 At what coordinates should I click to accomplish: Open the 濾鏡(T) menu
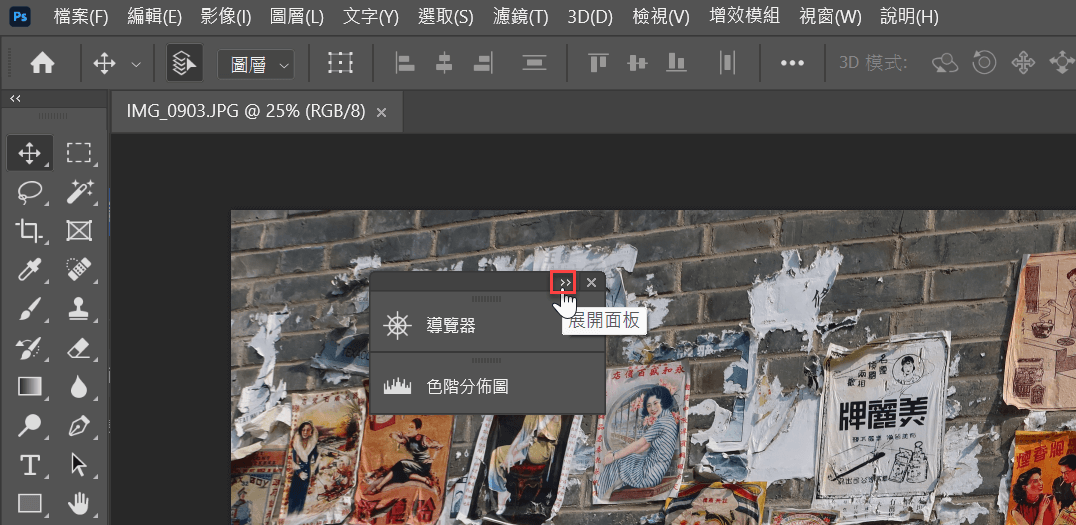tap(520, 18)
